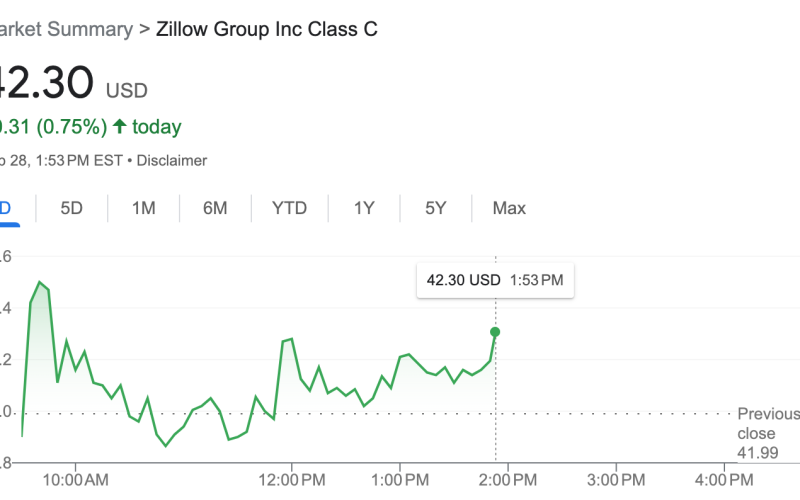800x500 pixels.
Task: Click the 3:00 PM axis label
Action: [x=615, y=479]
